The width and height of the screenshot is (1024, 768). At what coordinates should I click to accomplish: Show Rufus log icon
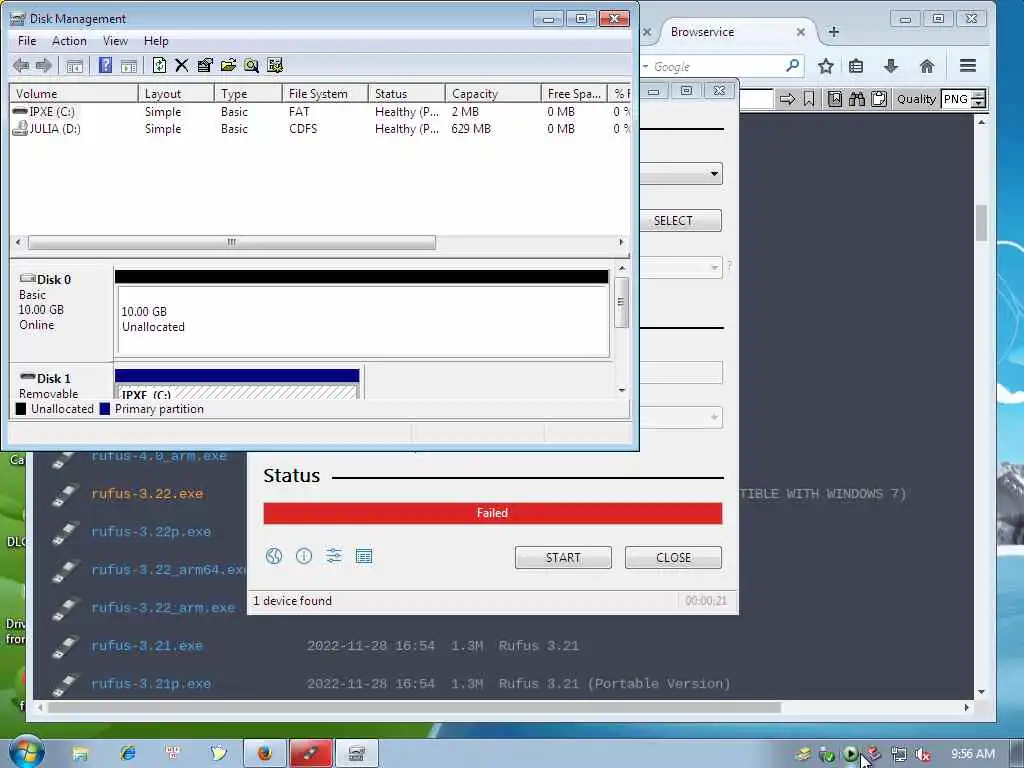pos(364,556)
